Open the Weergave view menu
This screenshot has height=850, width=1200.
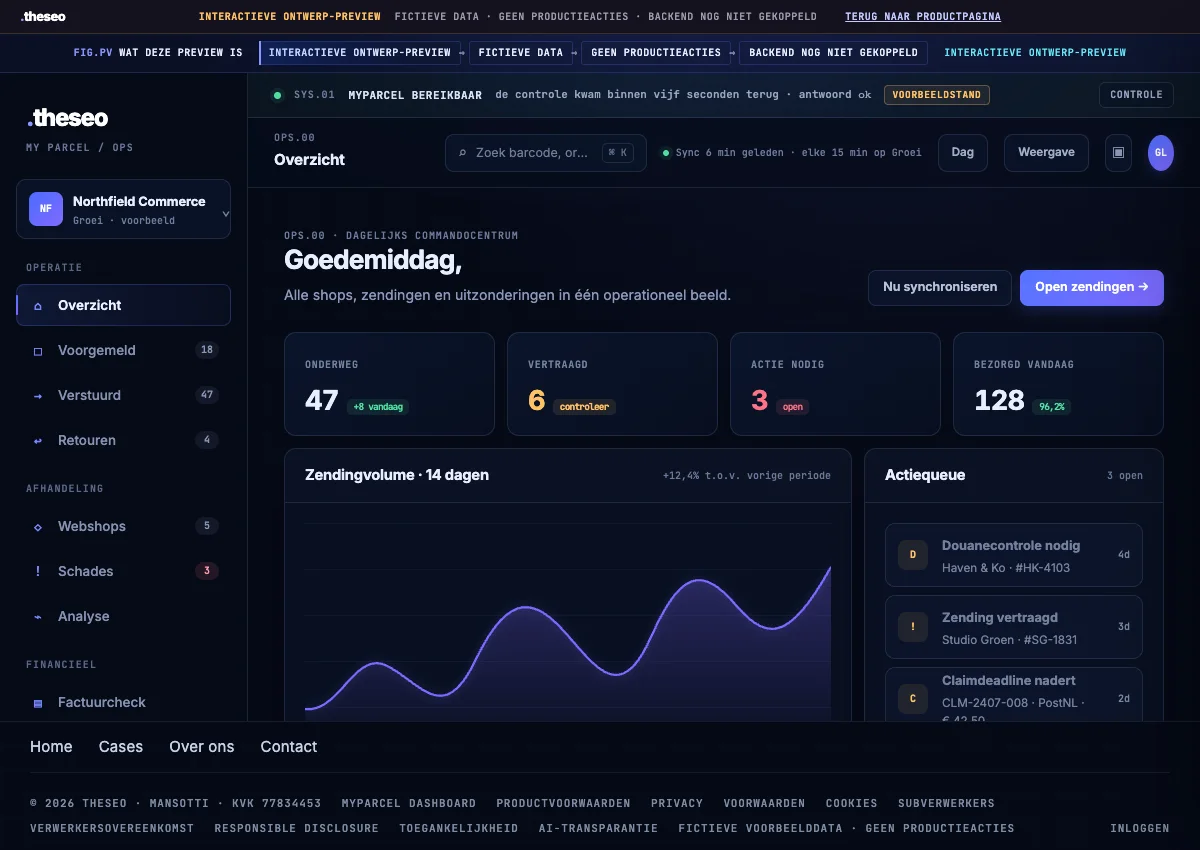(x=1046, y=153)
